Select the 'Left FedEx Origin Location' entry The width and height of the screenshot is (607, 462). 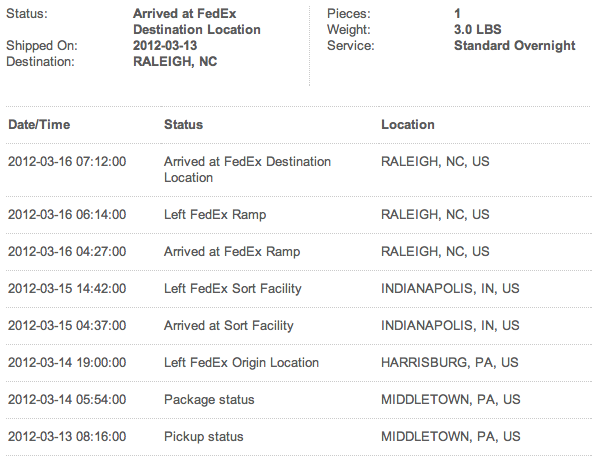(x=241, y=363)
